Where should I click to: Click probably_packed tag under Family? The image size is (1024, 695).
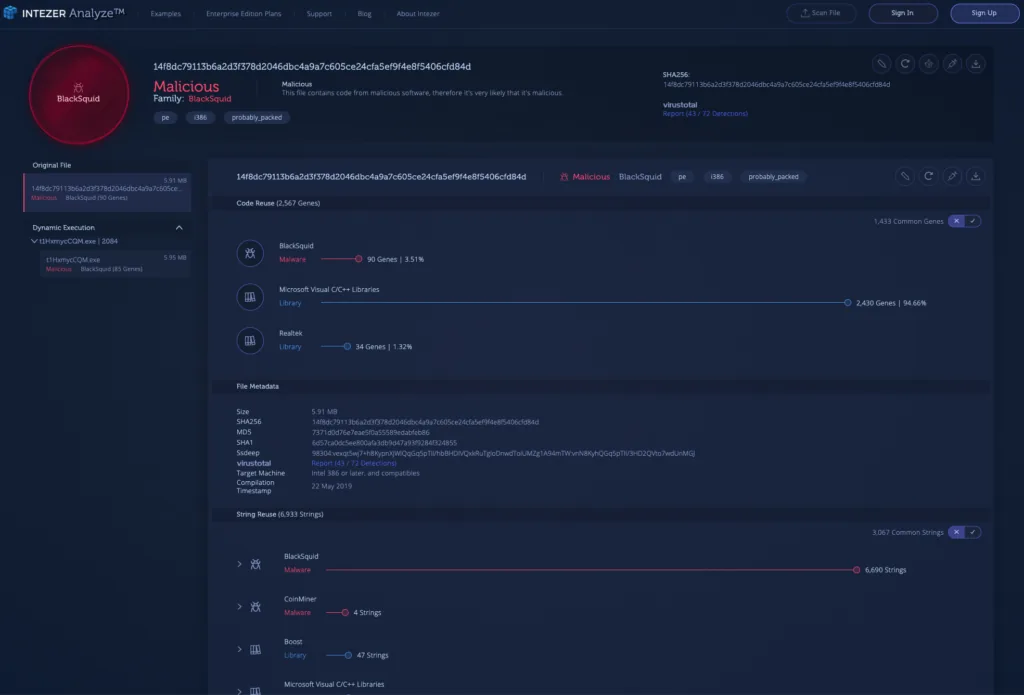coord(257,118)
